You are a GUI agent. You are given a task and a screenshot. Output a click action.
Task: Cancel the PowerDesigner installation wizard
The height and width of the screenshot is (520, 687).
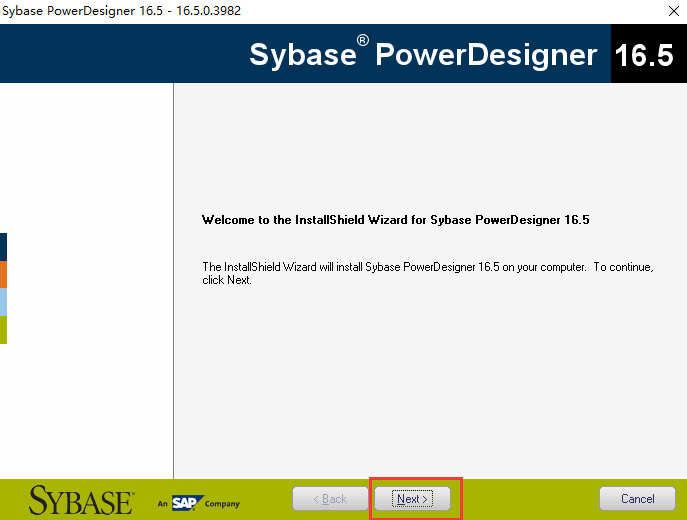(x=637, y=499)
